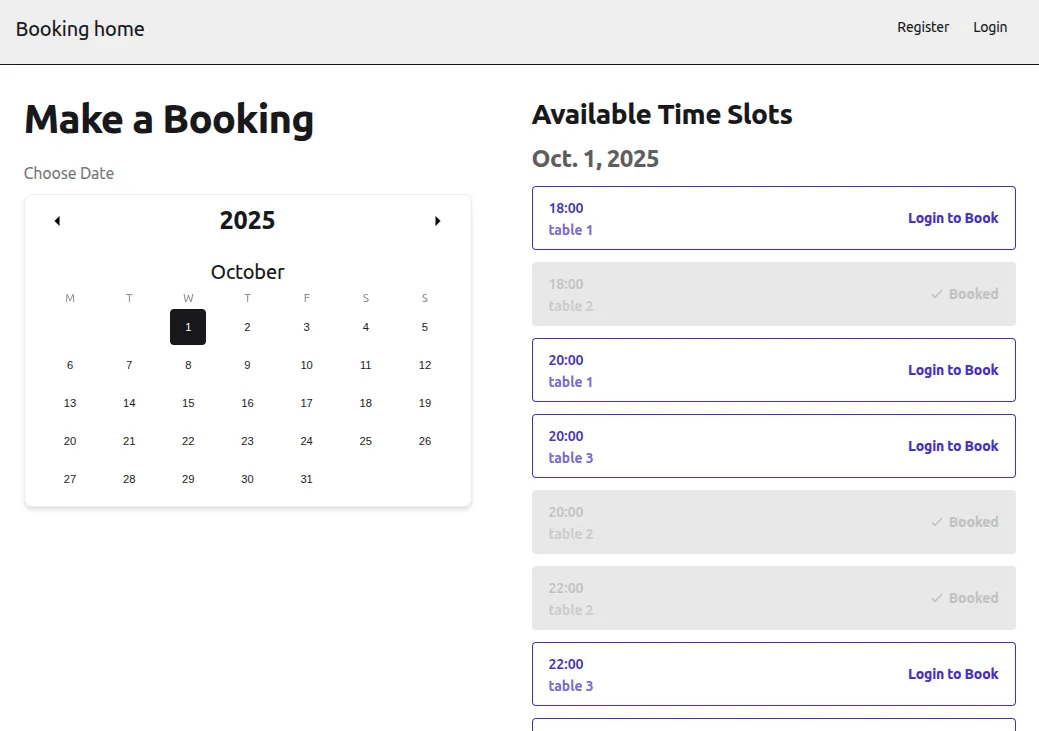1039x731 pixels.
Task: Select October 24 on the calendar
Action: [306, 440]
